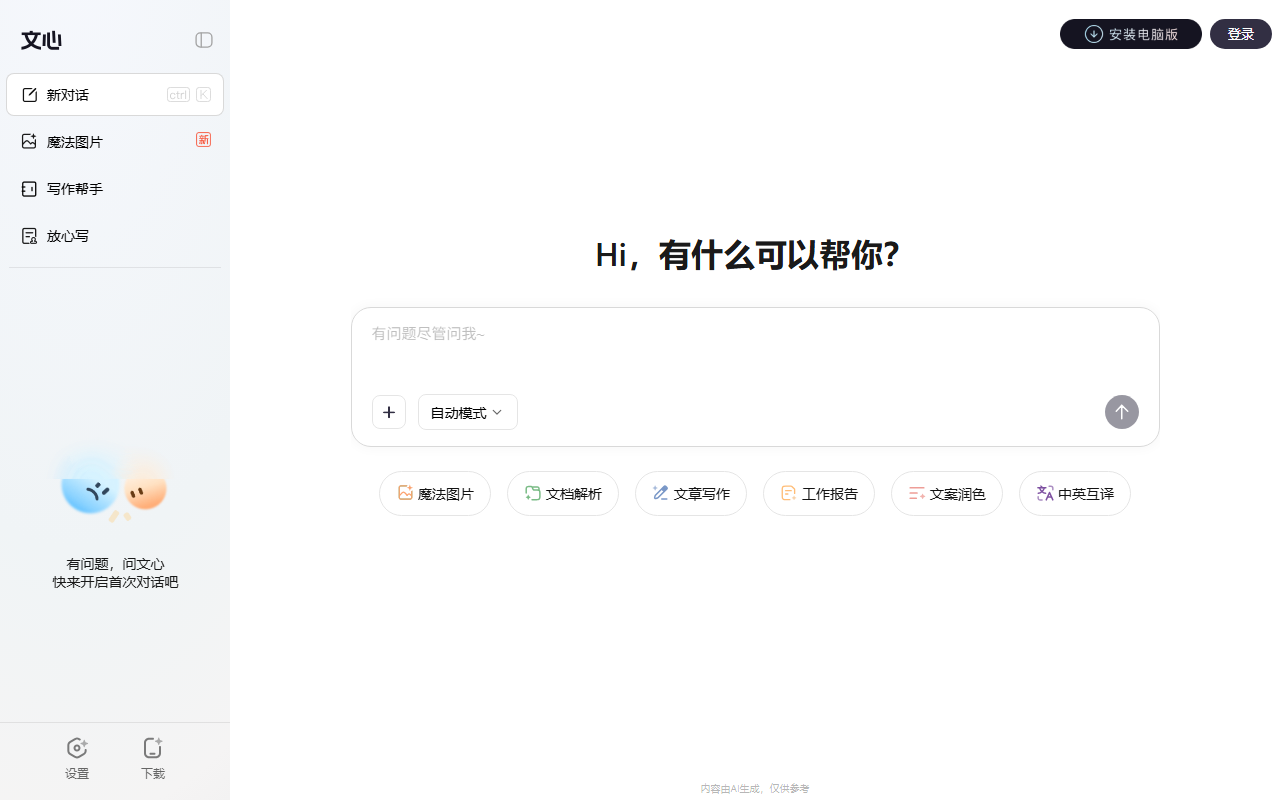1280x800 pixels.
Task: Click the heading Hi，有什么可以帮你?
Action: (748, 255)
